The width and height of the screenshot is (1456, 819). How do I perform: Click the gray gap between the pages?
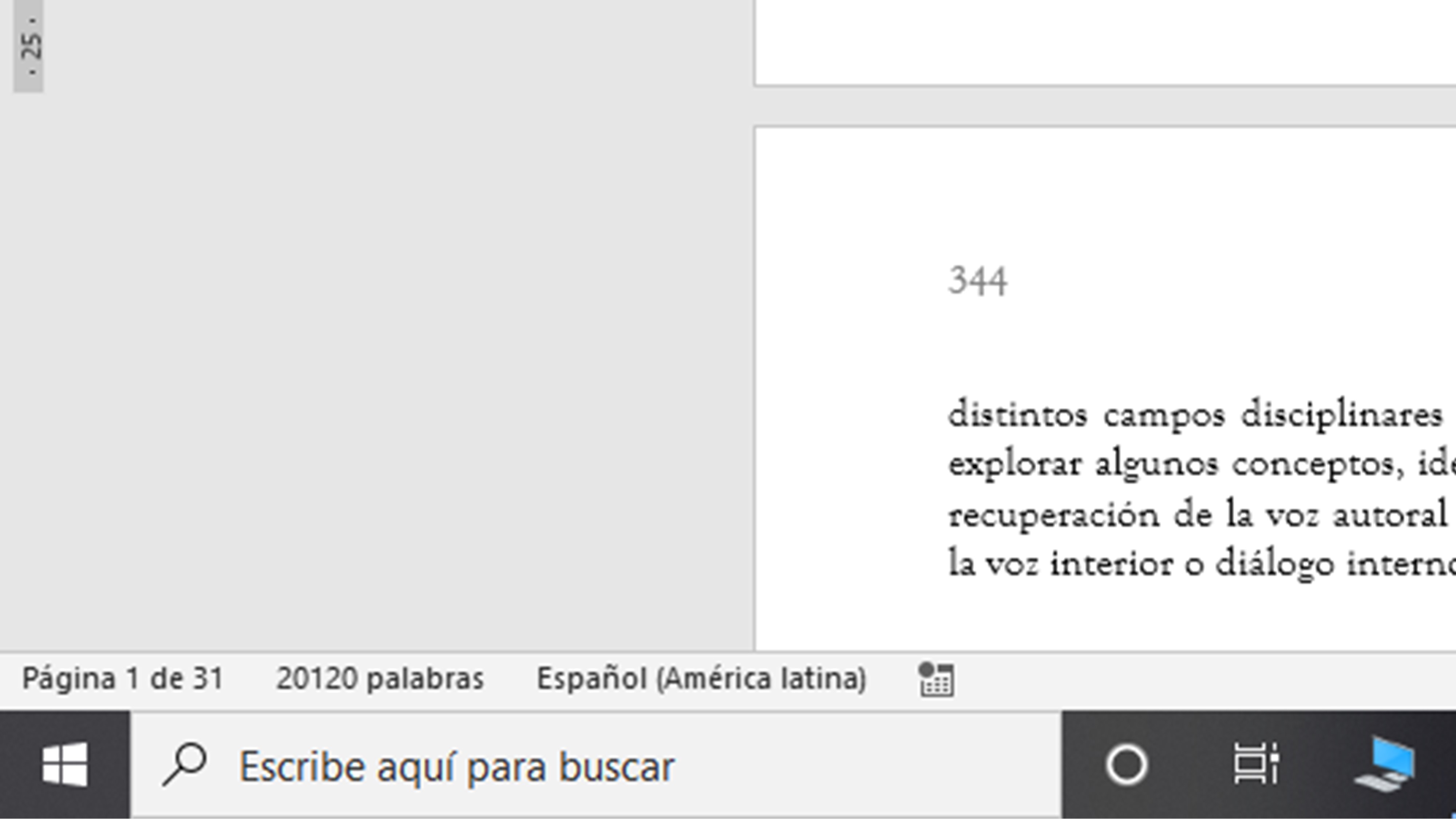[1102, 106]
